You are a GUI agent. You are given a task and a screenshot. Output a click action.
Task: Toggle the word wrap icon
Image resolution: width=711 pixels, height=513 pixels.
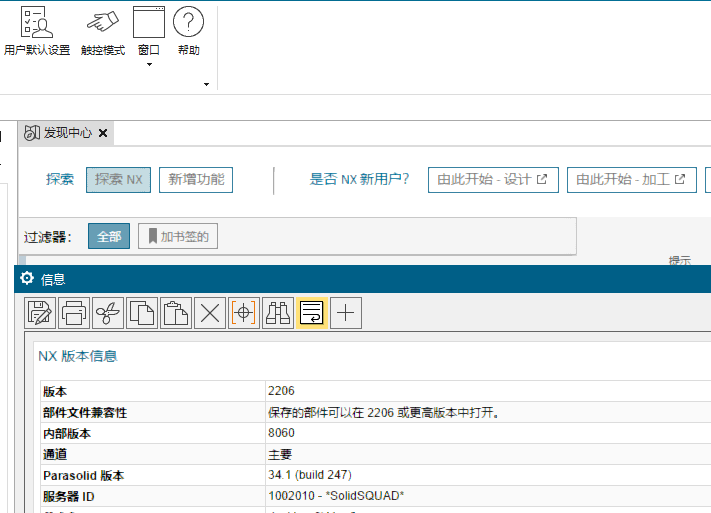[x=312, y=313]
